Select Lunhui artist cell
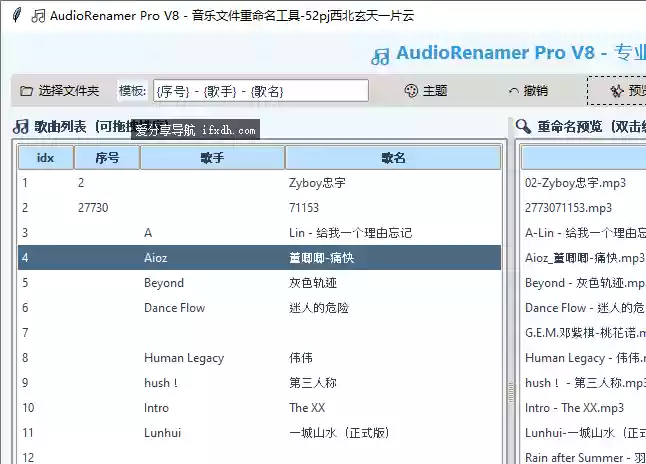The height and width of the screenshot is (464, 646). pos(163,433)
